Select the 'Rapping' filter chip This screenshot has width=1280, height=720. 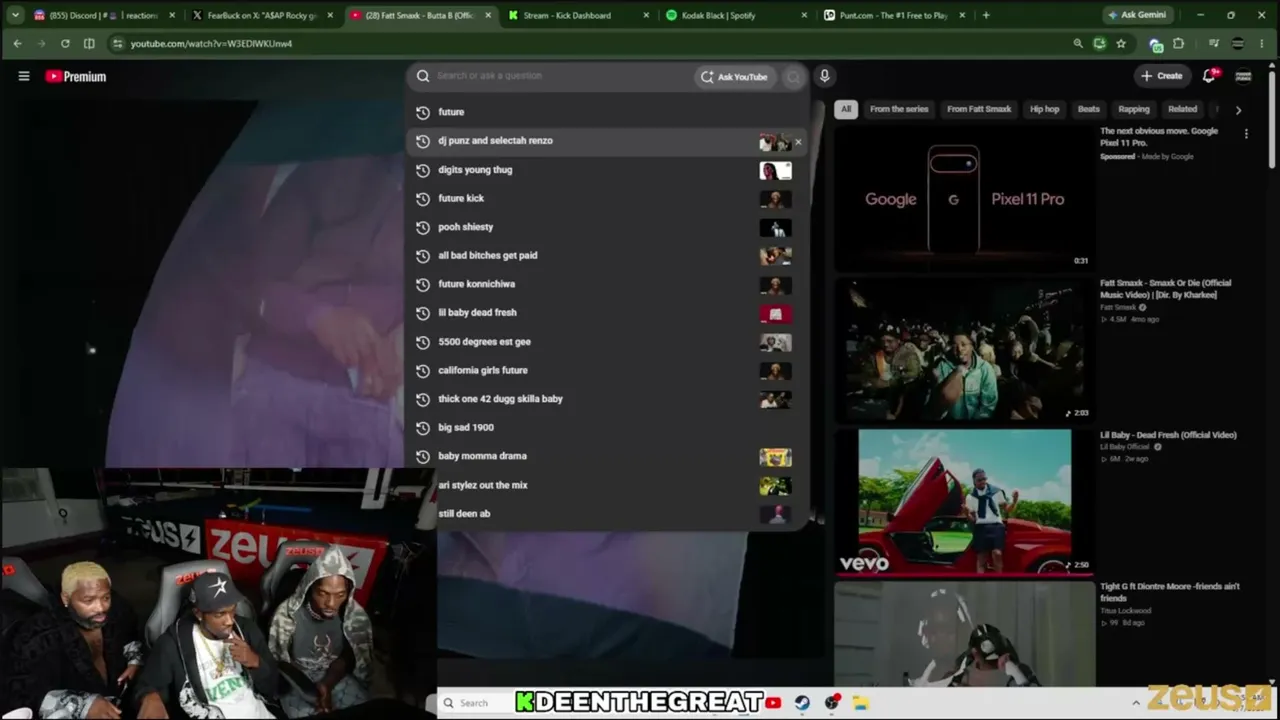(x=1134, y=109)
